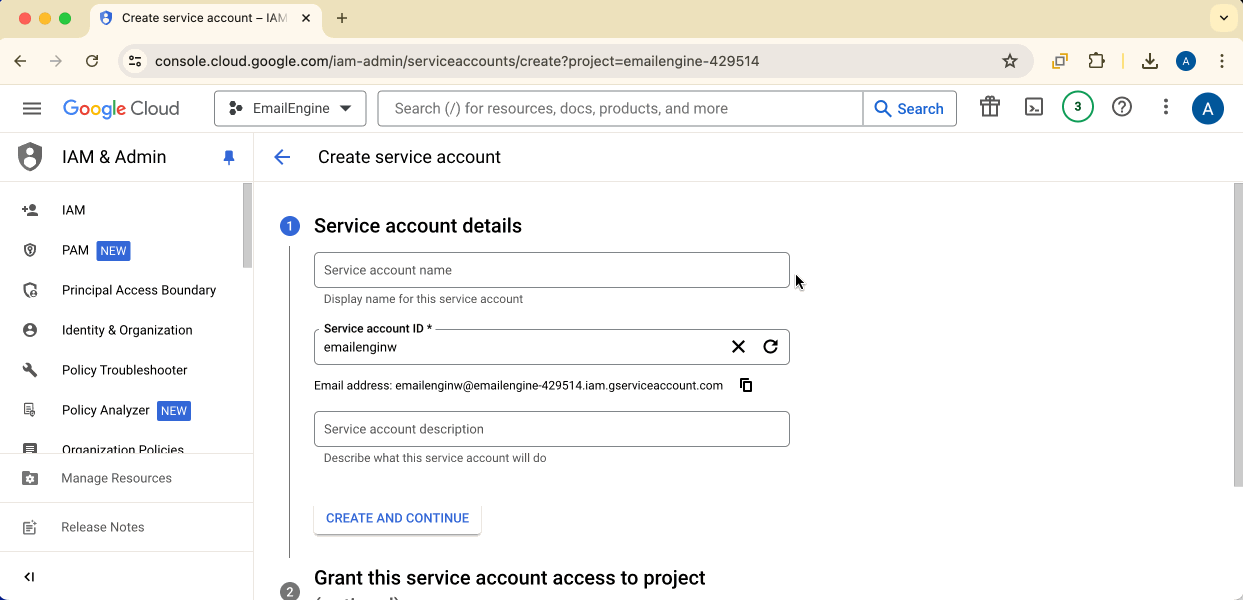Click the Service account name field

click(x=552, y=270)
